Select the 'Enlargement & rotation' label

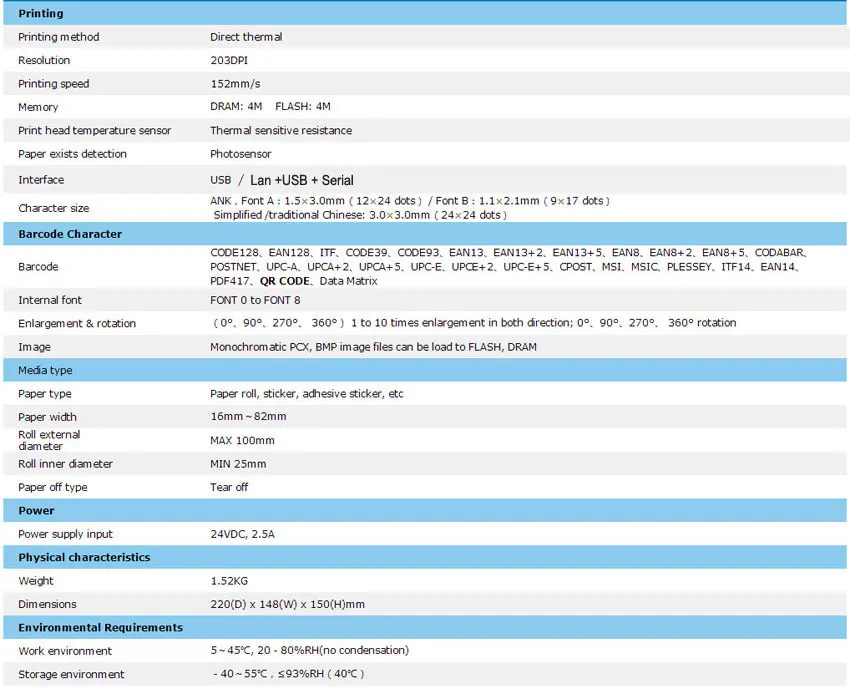click(77, 324)
